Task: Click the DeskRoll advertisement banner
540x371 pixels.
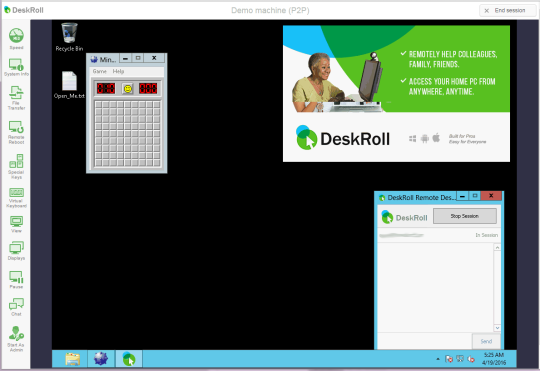Action: tap(396, 93)
